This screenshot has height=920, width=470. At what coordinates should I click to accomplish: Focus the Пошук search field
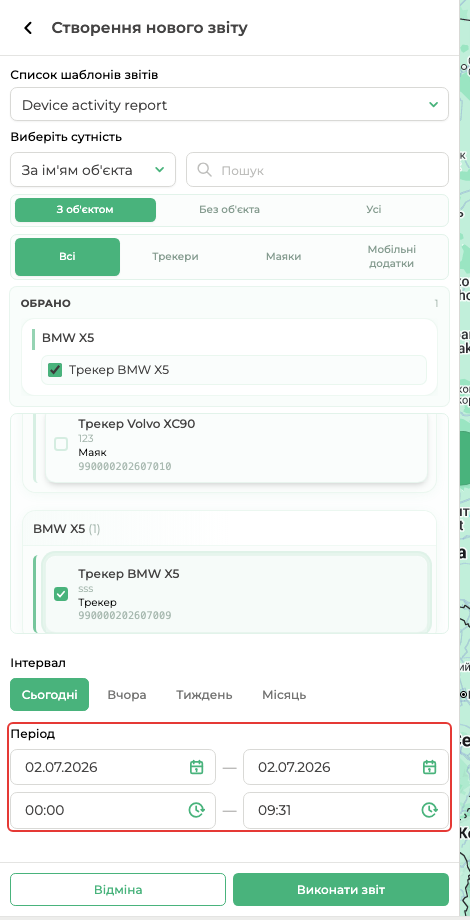coord(317,170)
